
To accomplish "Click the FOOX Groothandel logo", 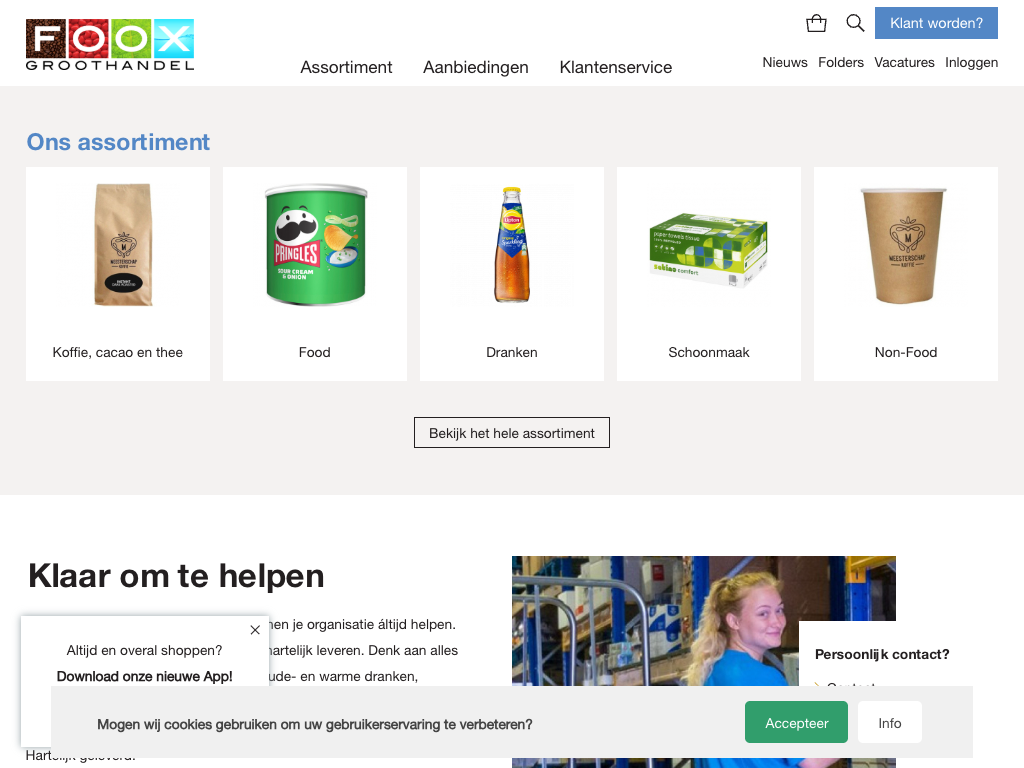I will pyautogui.click(x=110, y=44).
